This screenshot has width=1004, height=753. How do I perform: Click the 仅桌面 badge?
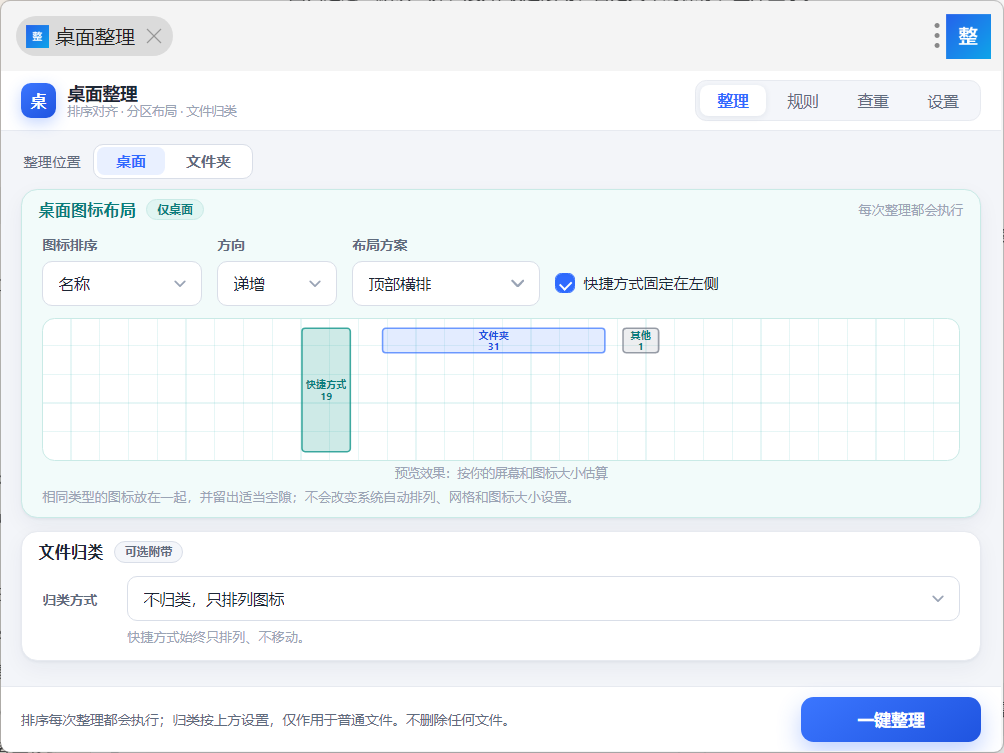175,209
